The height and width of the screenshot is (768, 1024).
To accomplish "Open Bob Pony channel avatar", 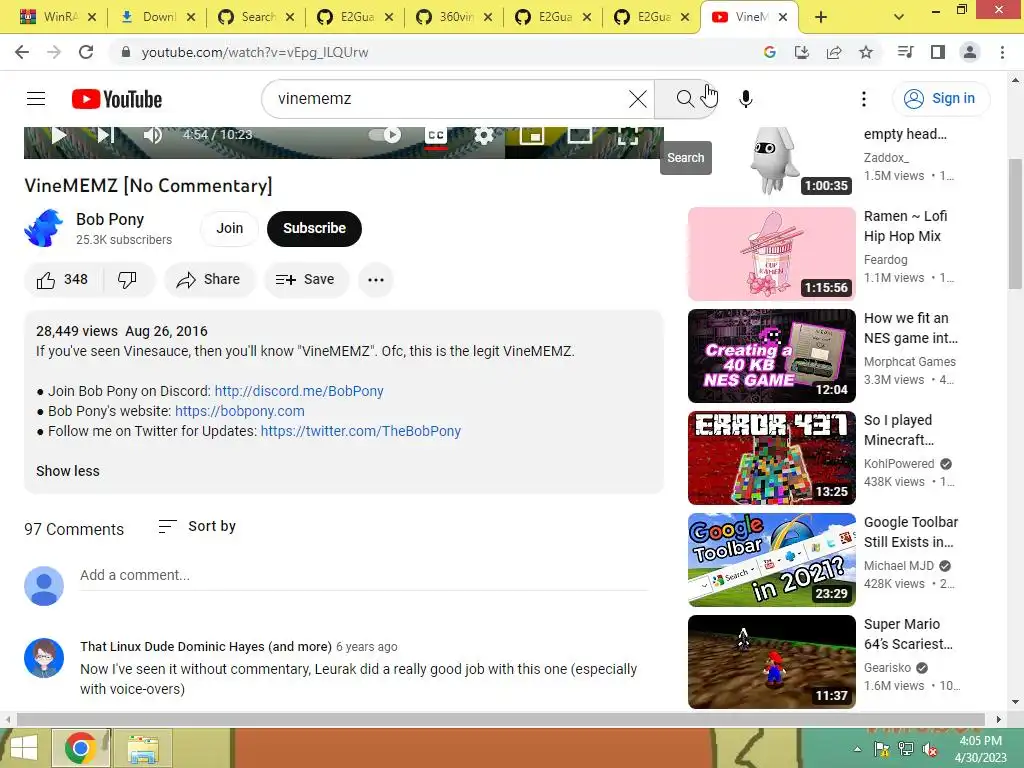I will click(x=44, y=228).
